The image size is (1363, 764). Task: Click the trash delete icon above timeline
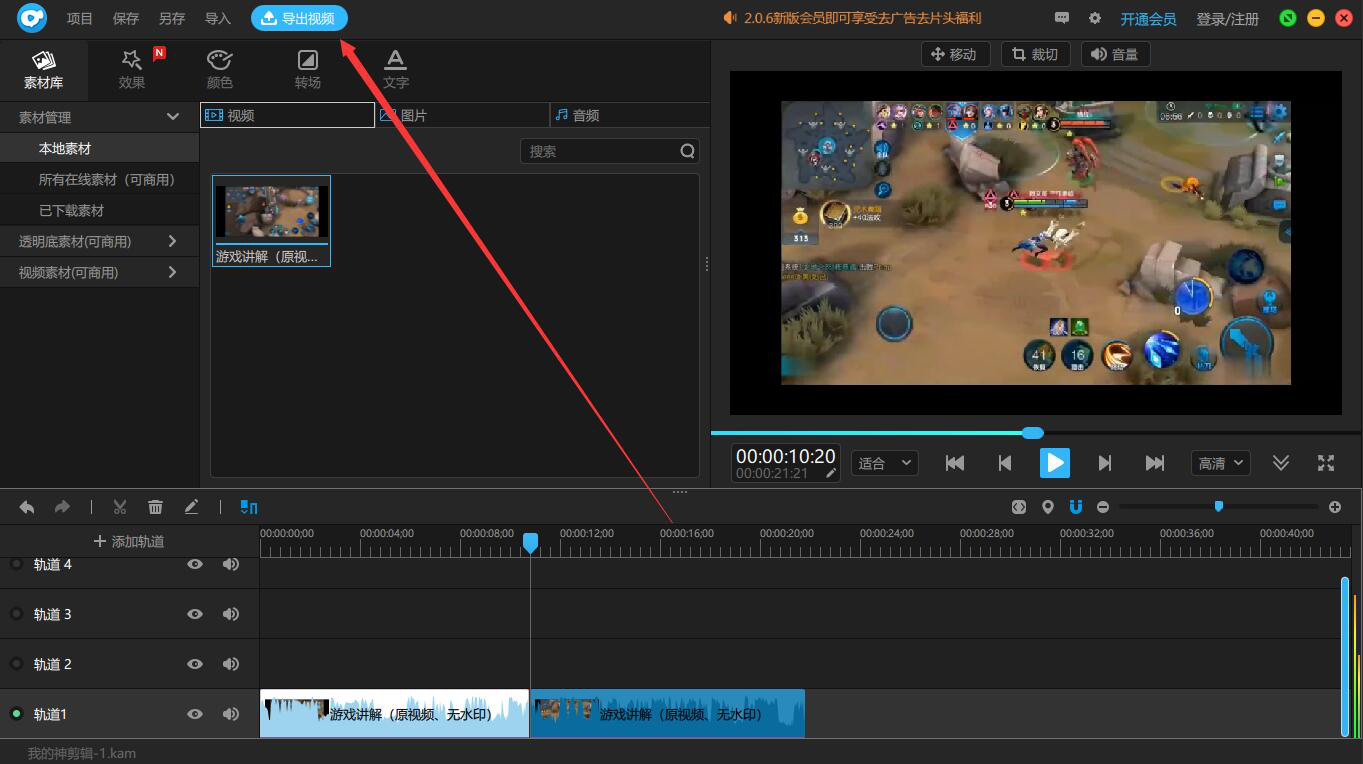click(155, 507)
